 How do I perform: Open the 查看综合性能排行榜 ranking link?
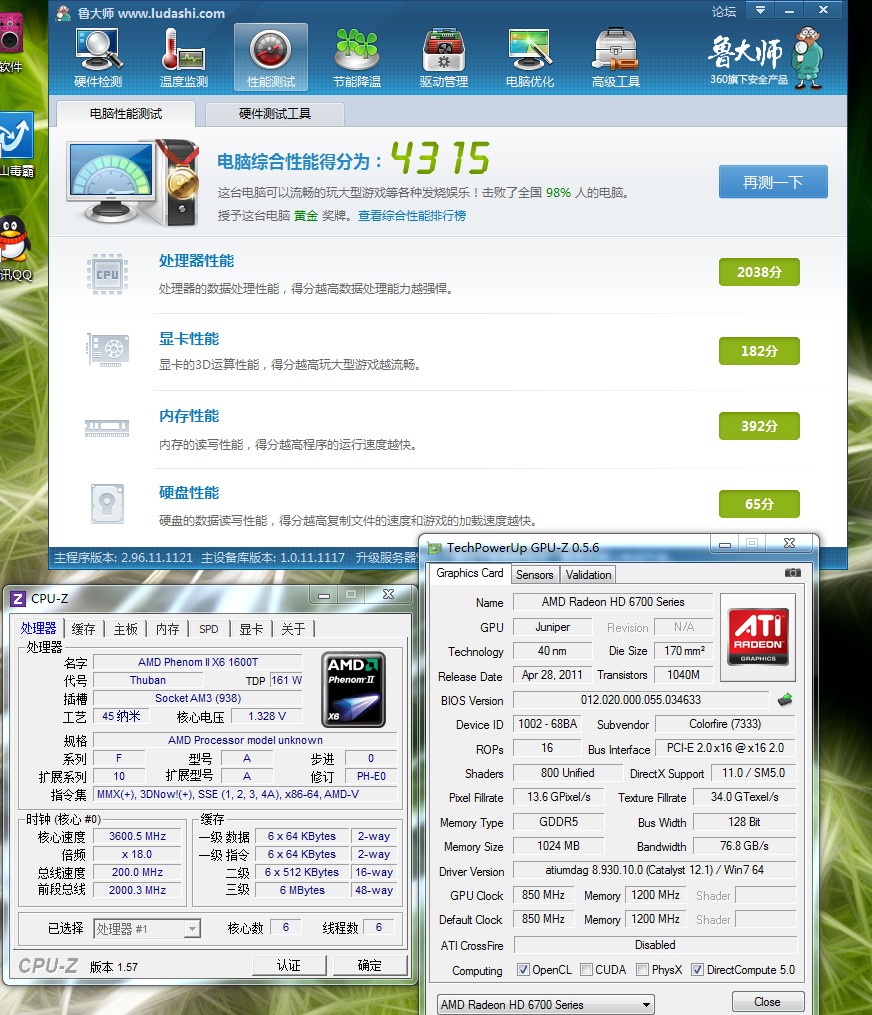tap(412, 216)
